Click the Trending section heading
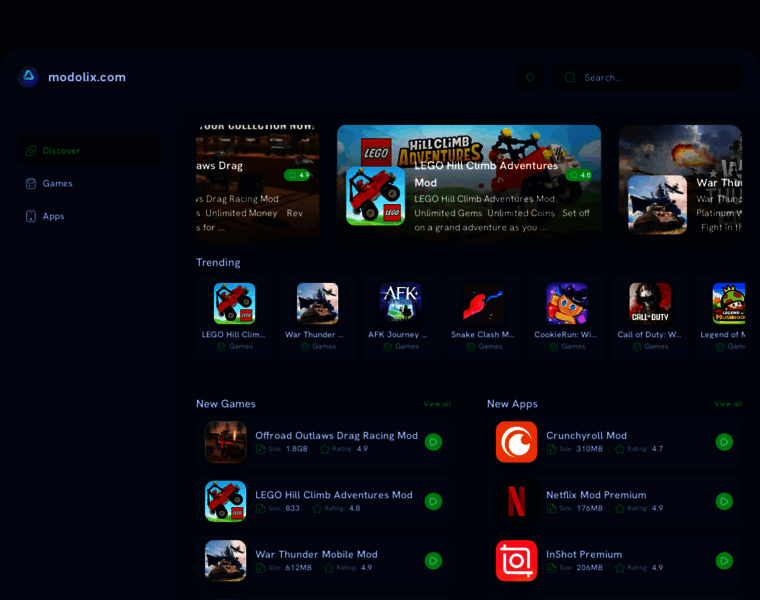This screenshot has height=600, width=760. [218, 262]
